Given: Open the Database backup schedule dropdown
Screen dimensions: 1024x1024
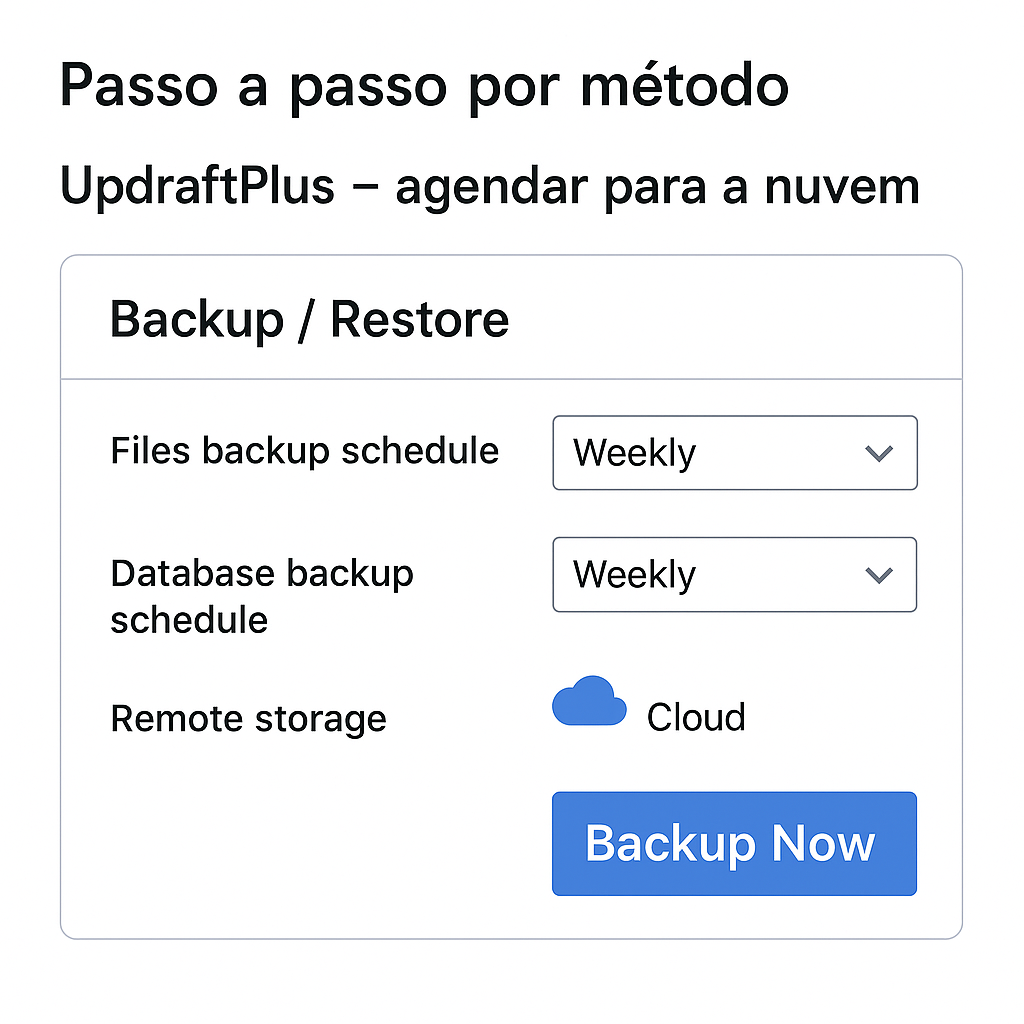Looking at the screenshot, I should click(x=734, y=575).
